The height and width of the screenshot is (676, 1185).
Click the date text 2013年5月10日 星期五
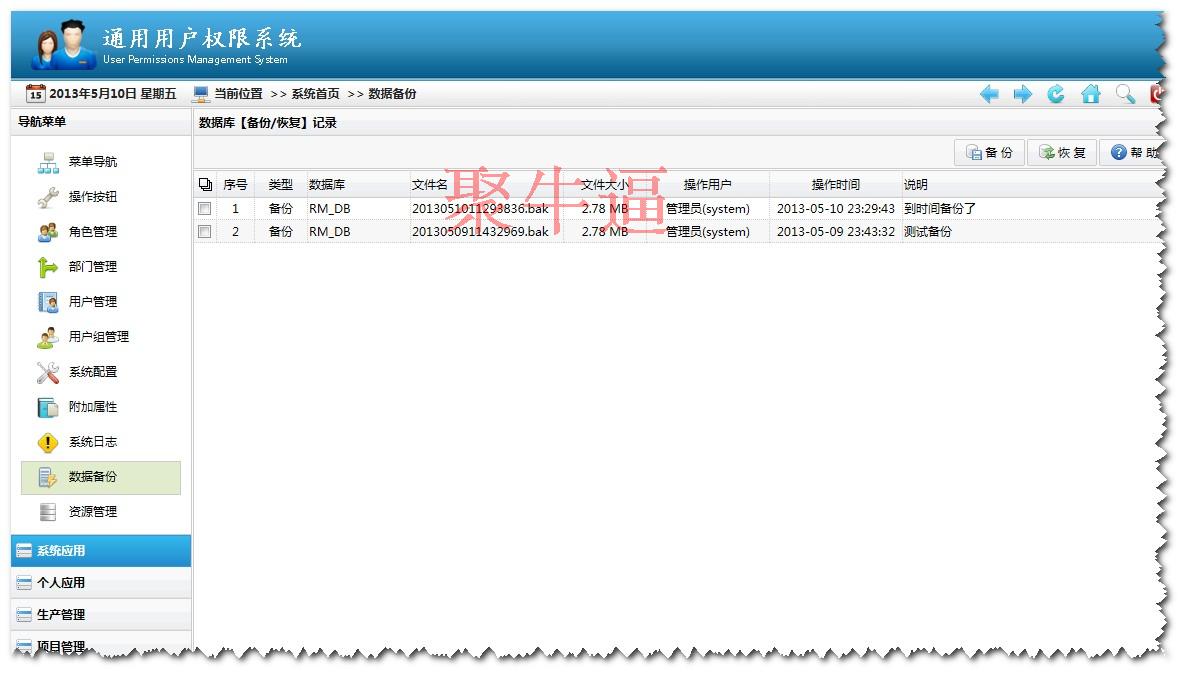[113, 94]
